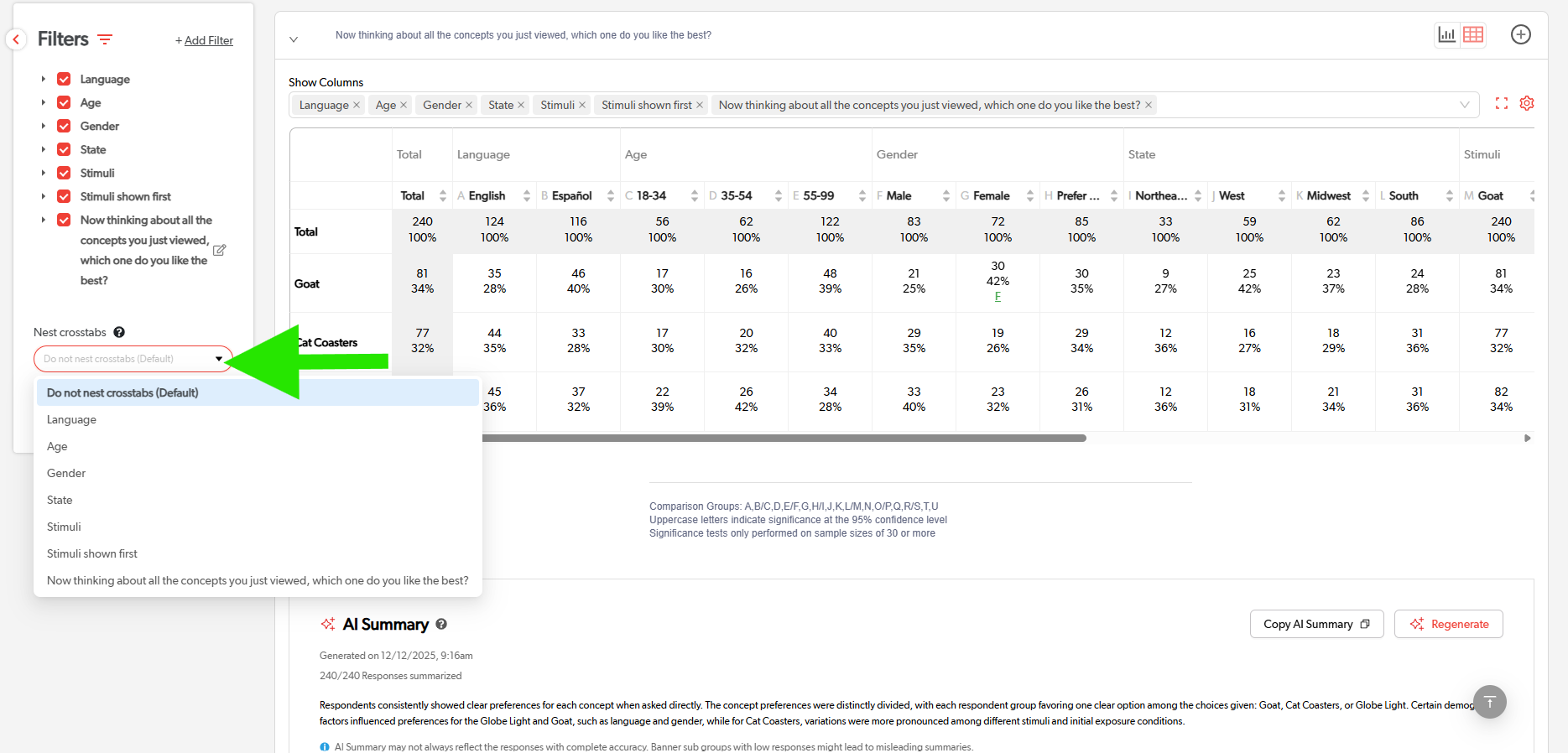Toggle the Gender filter checkbox

point(64,126)
